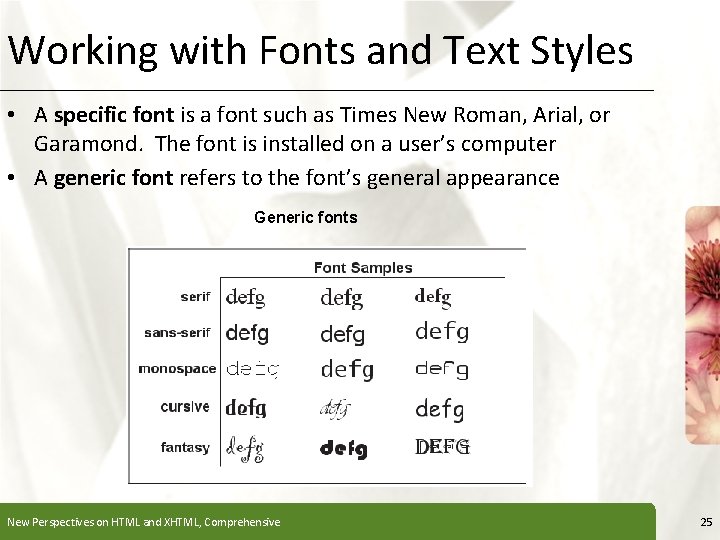Click the first sans-serif 'defg' sample
Image resolution: width=720 pixels, height=540 pixels.
click(x=247, y=333)
